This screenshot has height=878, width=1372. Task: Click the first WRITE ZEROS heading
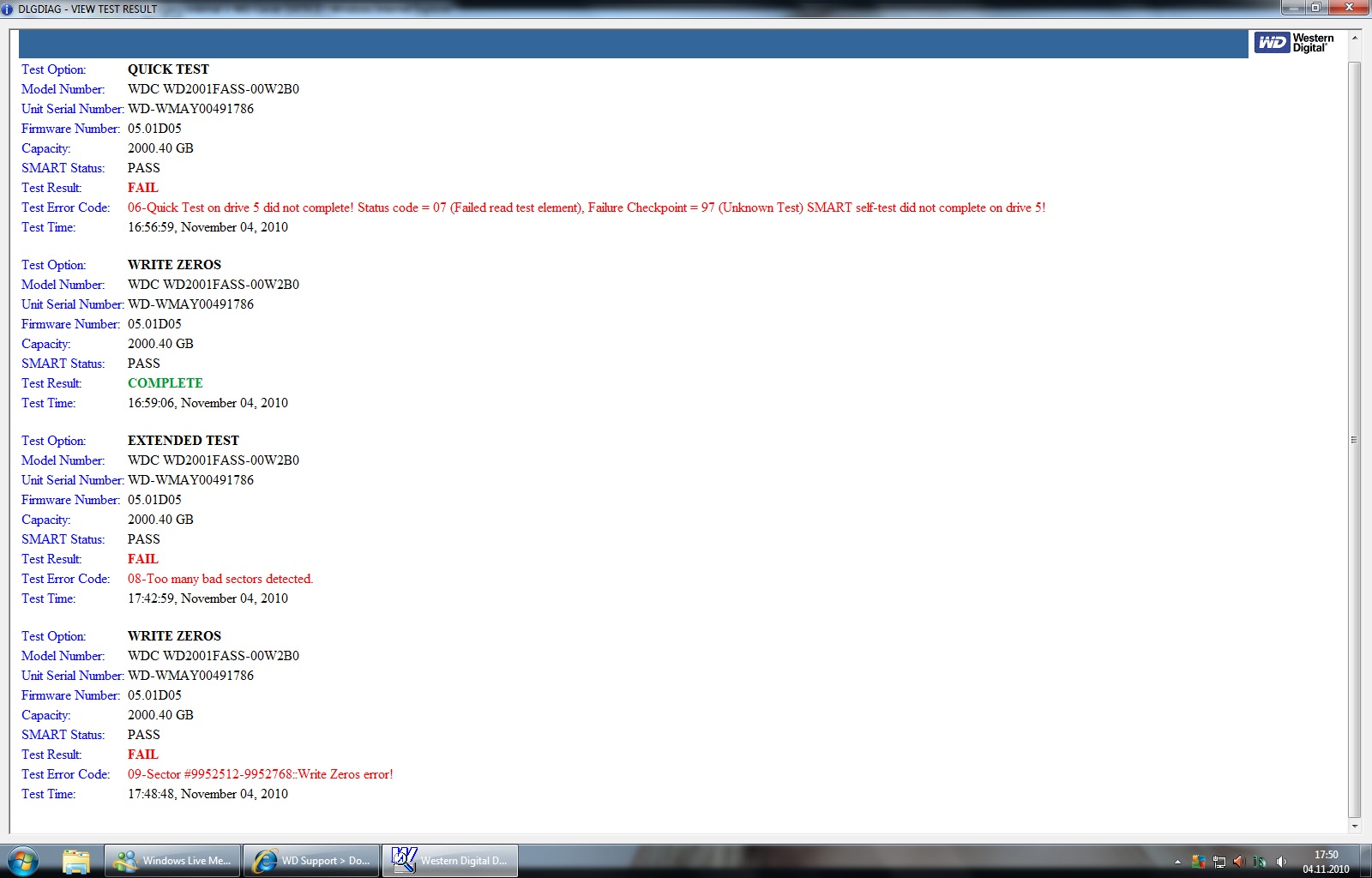(174, 265)
